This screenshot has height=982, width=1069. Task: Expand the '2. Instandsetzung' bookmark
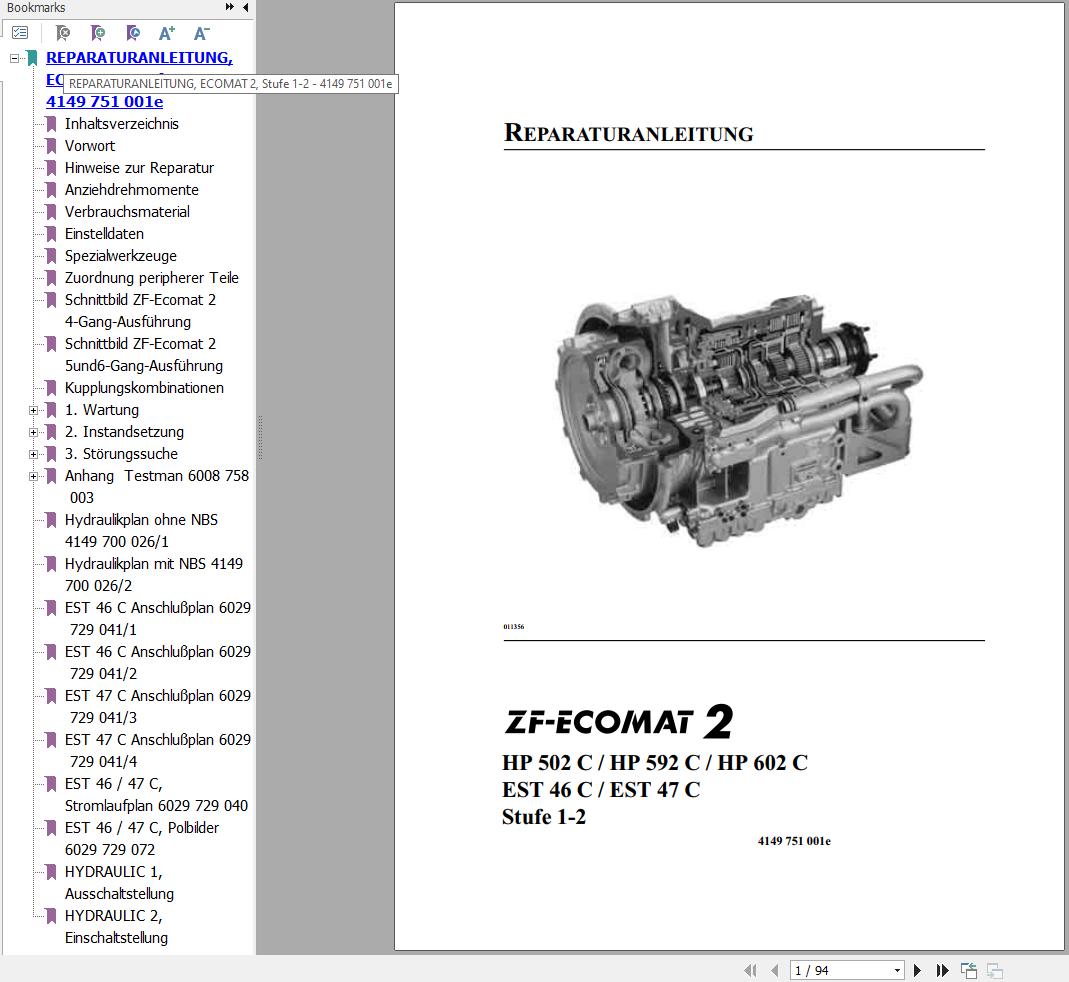[35, 432]
